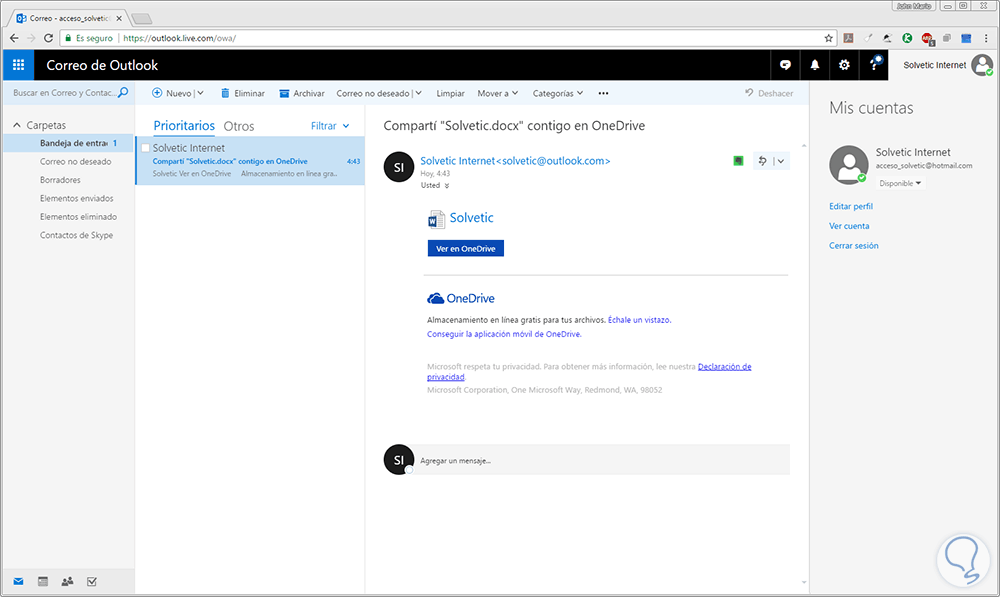Image resolution: width=1000 pixels, height=597 pixels.
Task: Click the reply arrow icon in message
Action: [762, 161]
